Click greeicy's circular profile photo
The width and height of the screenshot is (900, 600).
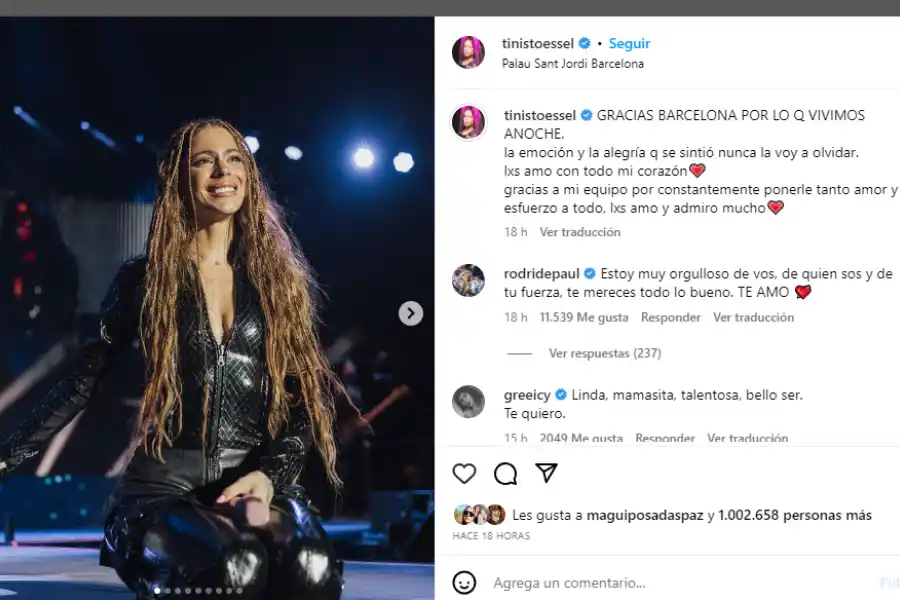click(x=468, y=397)
